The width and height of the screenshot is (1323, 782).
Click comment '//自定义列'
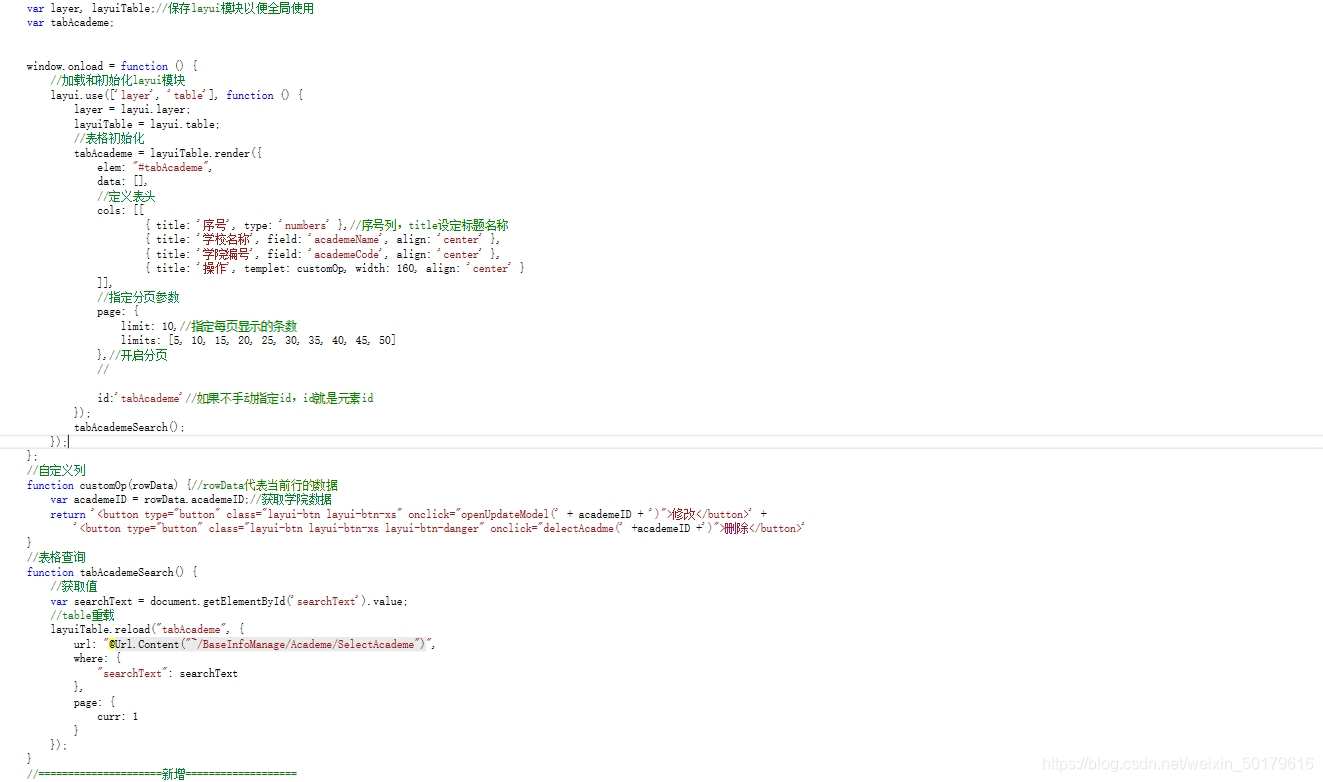click(x=56, y=470)
